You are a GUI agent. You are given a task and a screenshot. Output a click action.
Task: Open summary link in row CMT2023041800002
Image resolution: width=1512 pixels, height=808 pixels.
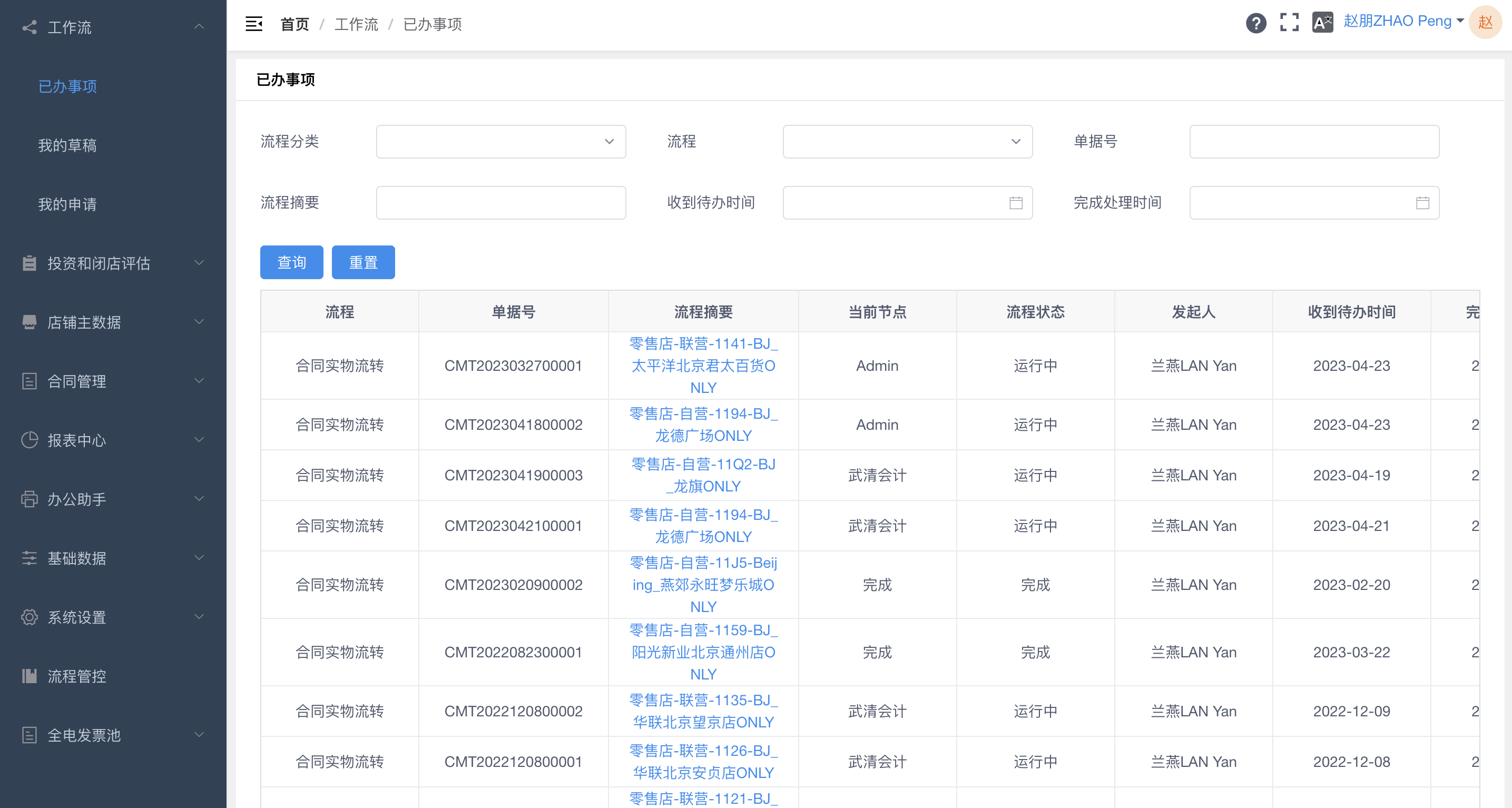703,425
